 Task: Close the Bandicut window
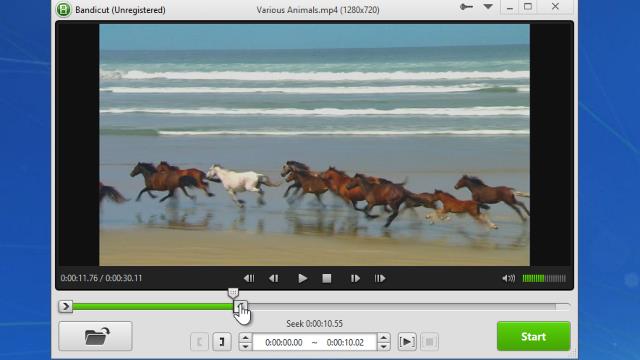555,7
